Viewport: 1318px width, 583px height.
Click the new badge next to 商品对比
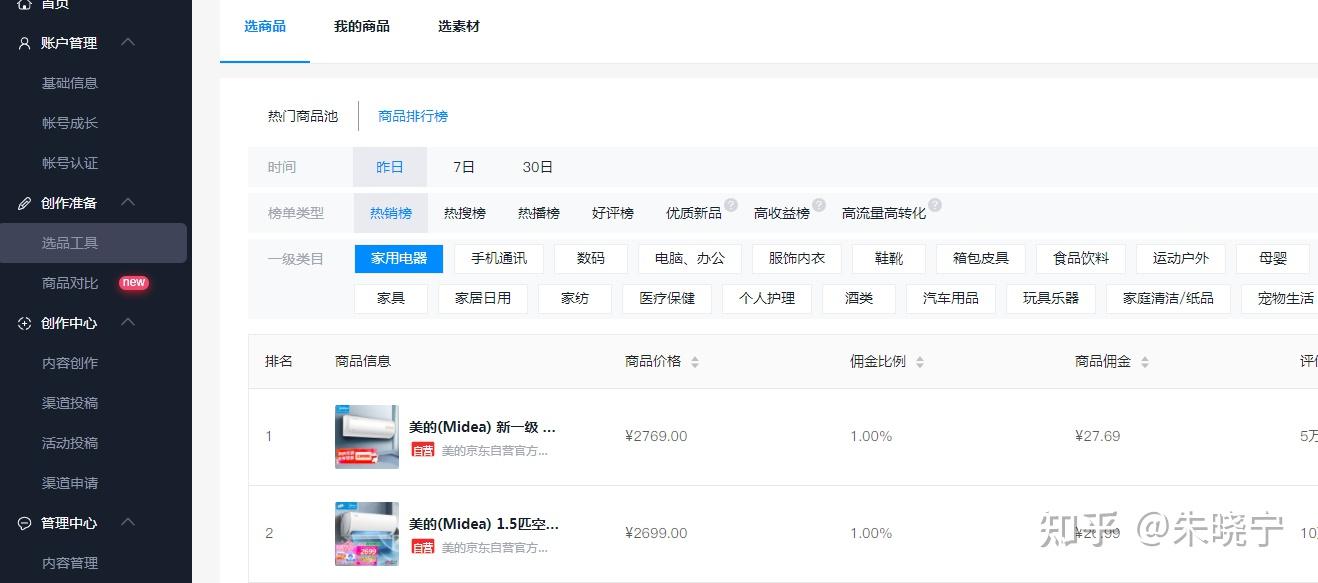[x=134, y=283]
